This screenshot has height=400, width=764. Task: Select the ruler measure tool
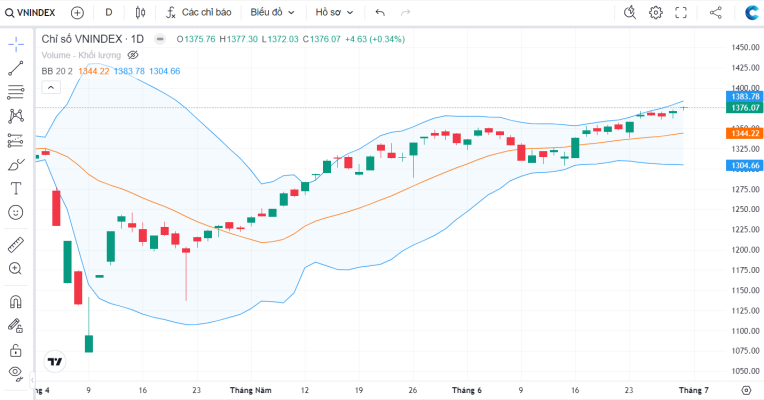tap(16, 245)
